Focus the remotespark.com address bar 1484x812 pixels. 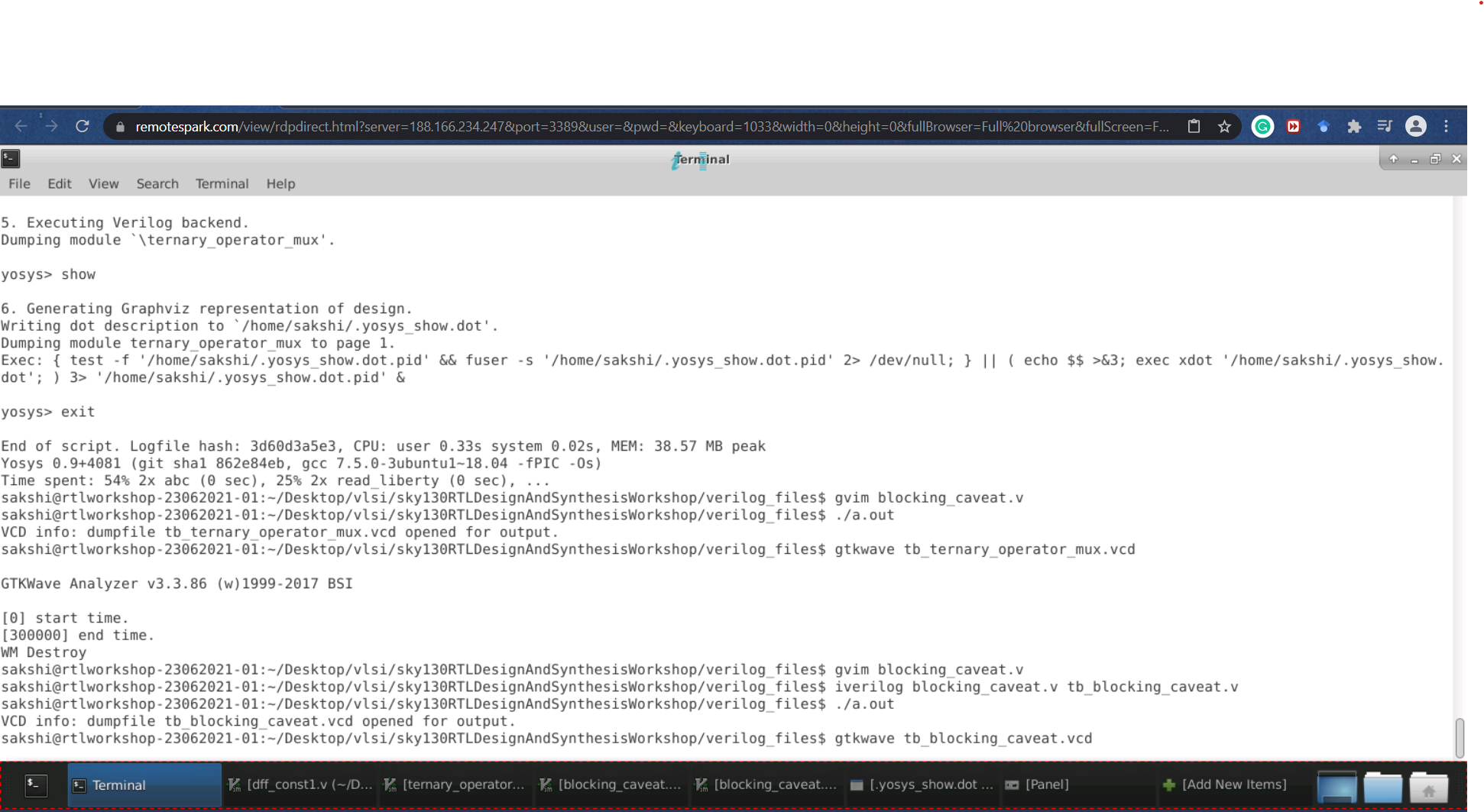tap(651, 127)
